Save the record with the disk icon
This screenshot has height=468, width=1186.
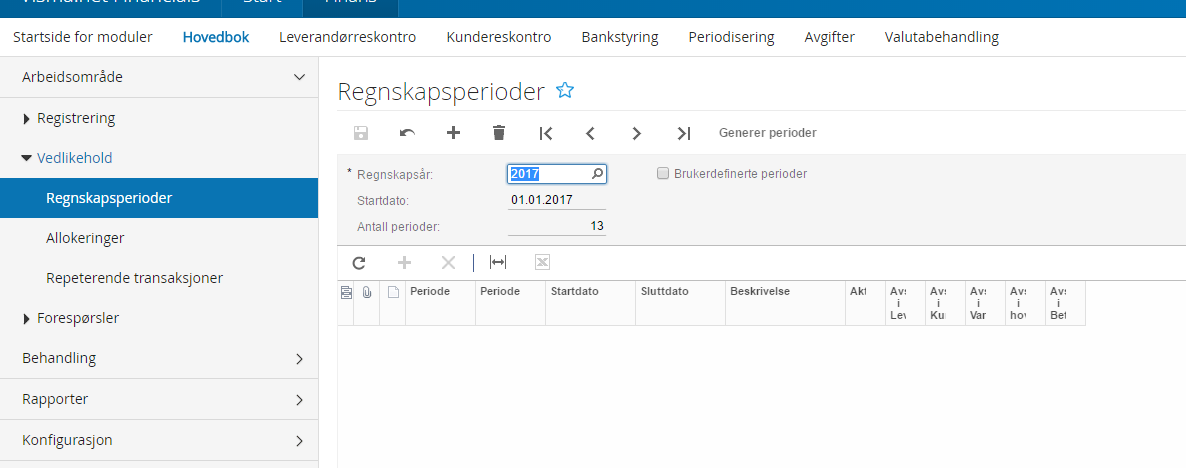361,133
